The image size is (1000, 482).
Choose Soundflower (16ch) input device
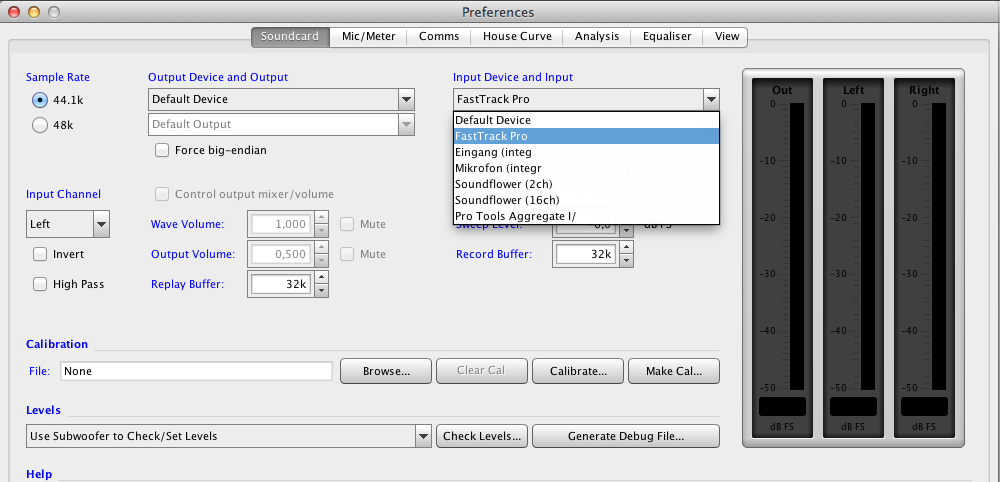587,200
